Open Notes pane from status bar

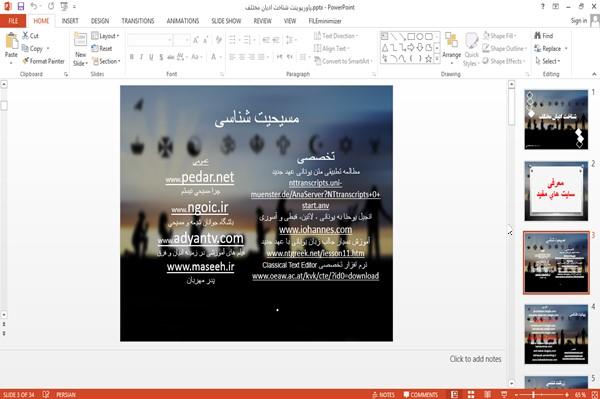383,394
